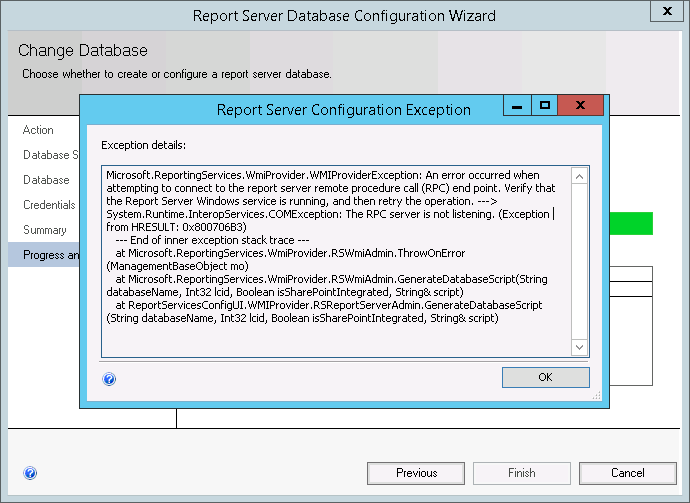Image resolution: width=690 pixels, height=503 pixels.
Task: Click the Previous button in wizard
Action: point(416,473)
